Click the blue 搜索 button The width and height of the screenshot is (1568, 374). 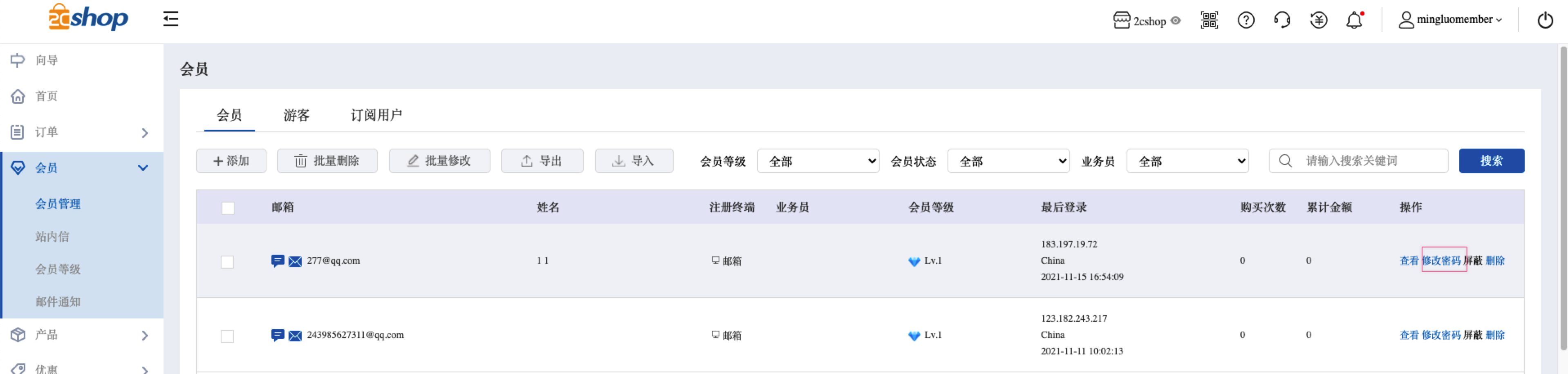[x=1491, y=161]
